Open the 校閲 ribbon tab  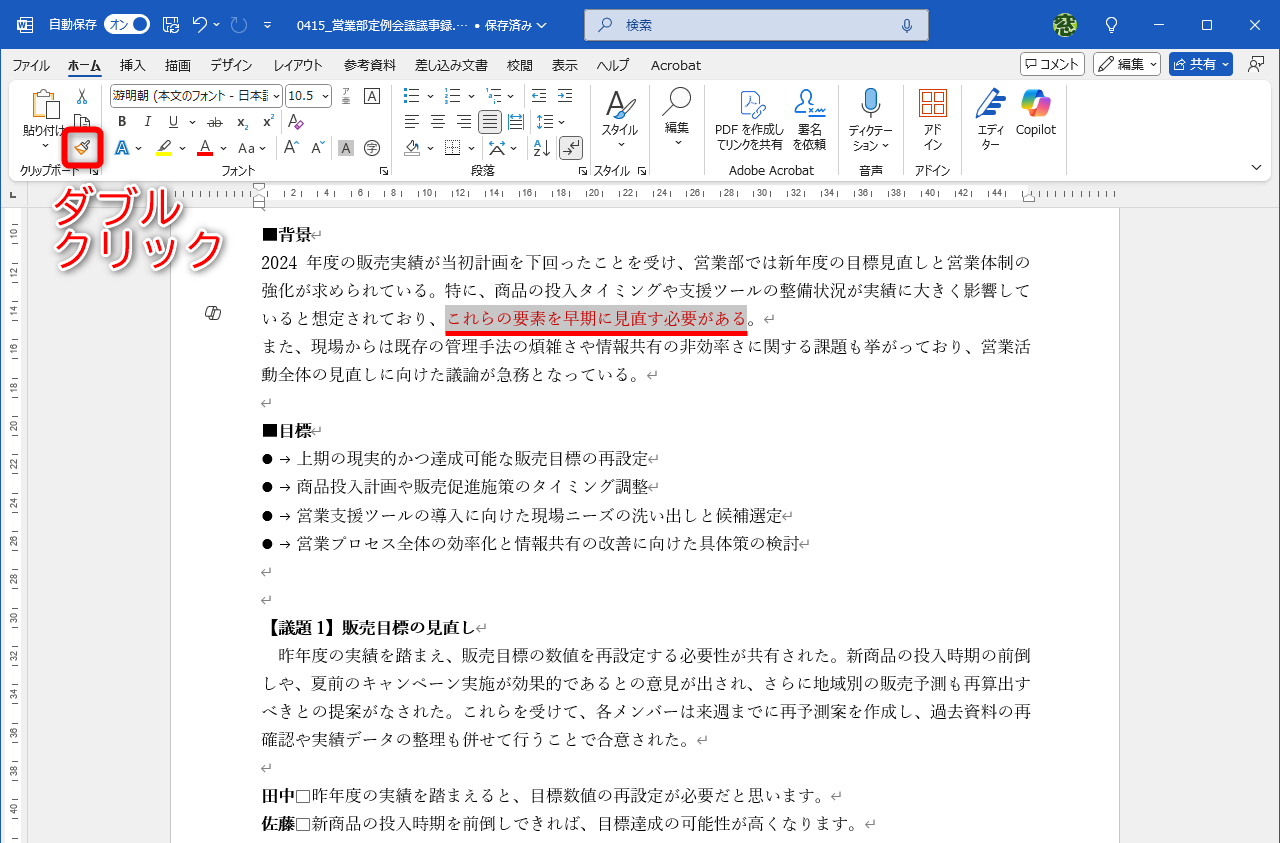click(x=519, y=65)
